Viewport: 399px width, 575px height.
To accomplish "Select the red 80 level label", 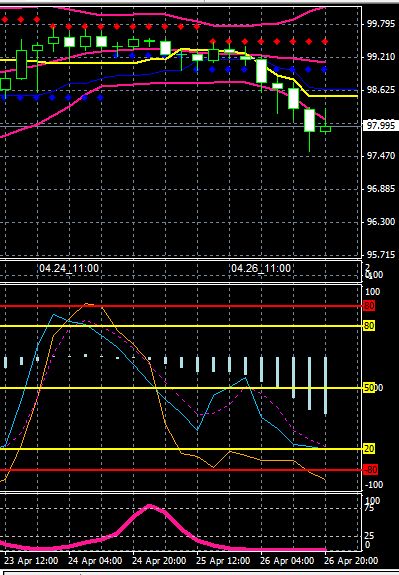I will coord(369,306).
